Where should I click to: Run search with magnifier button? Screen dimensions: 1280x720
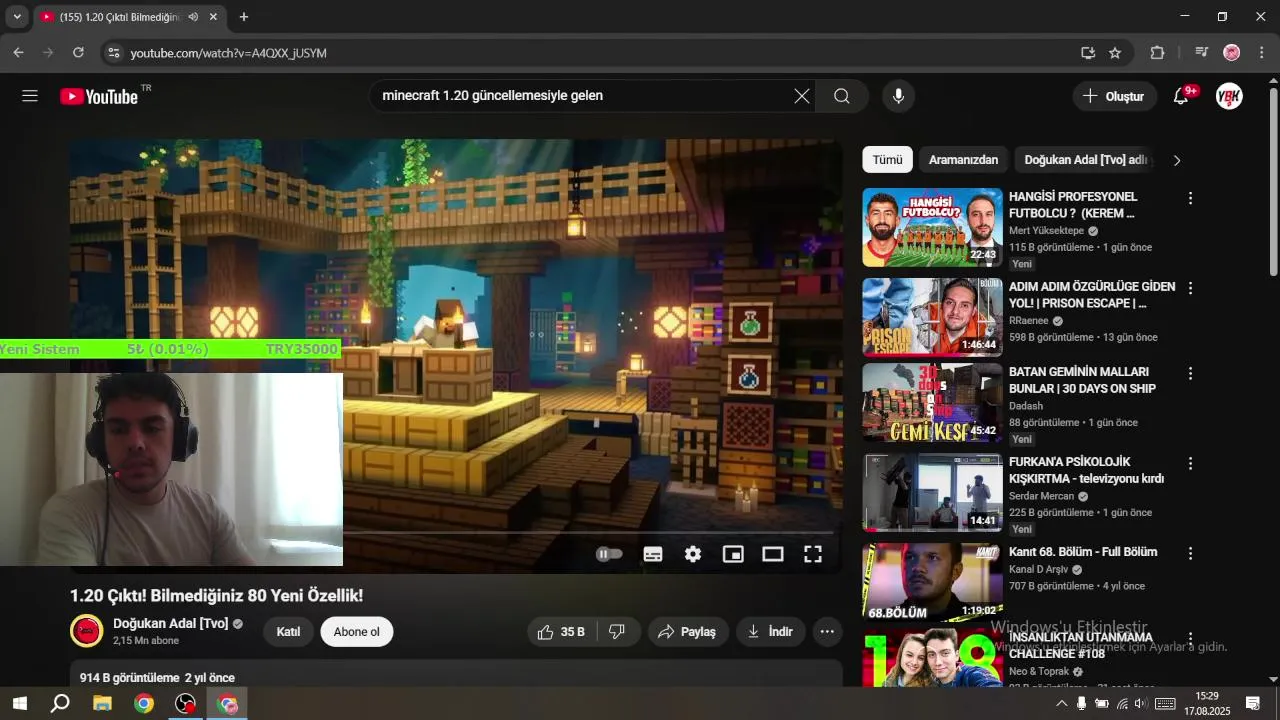click(842, 96)
